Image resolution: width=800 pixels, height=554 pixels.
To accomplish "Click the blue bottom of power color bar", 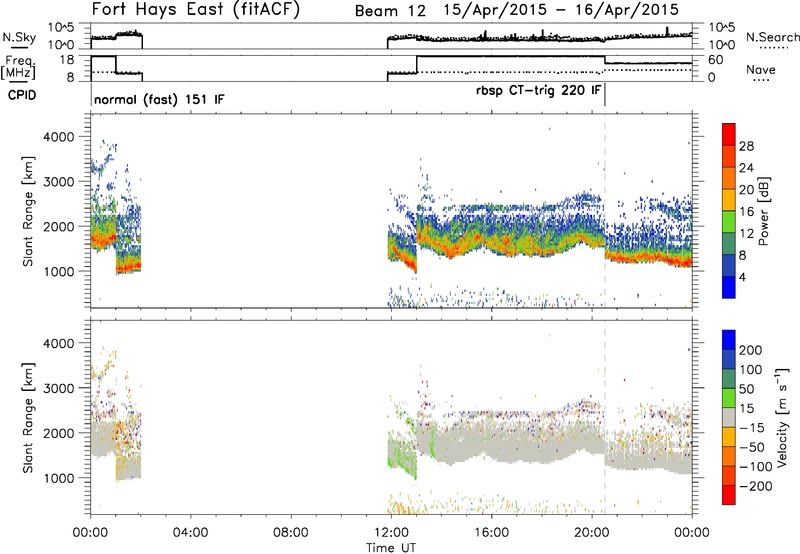I will click(x=729, y=287).
